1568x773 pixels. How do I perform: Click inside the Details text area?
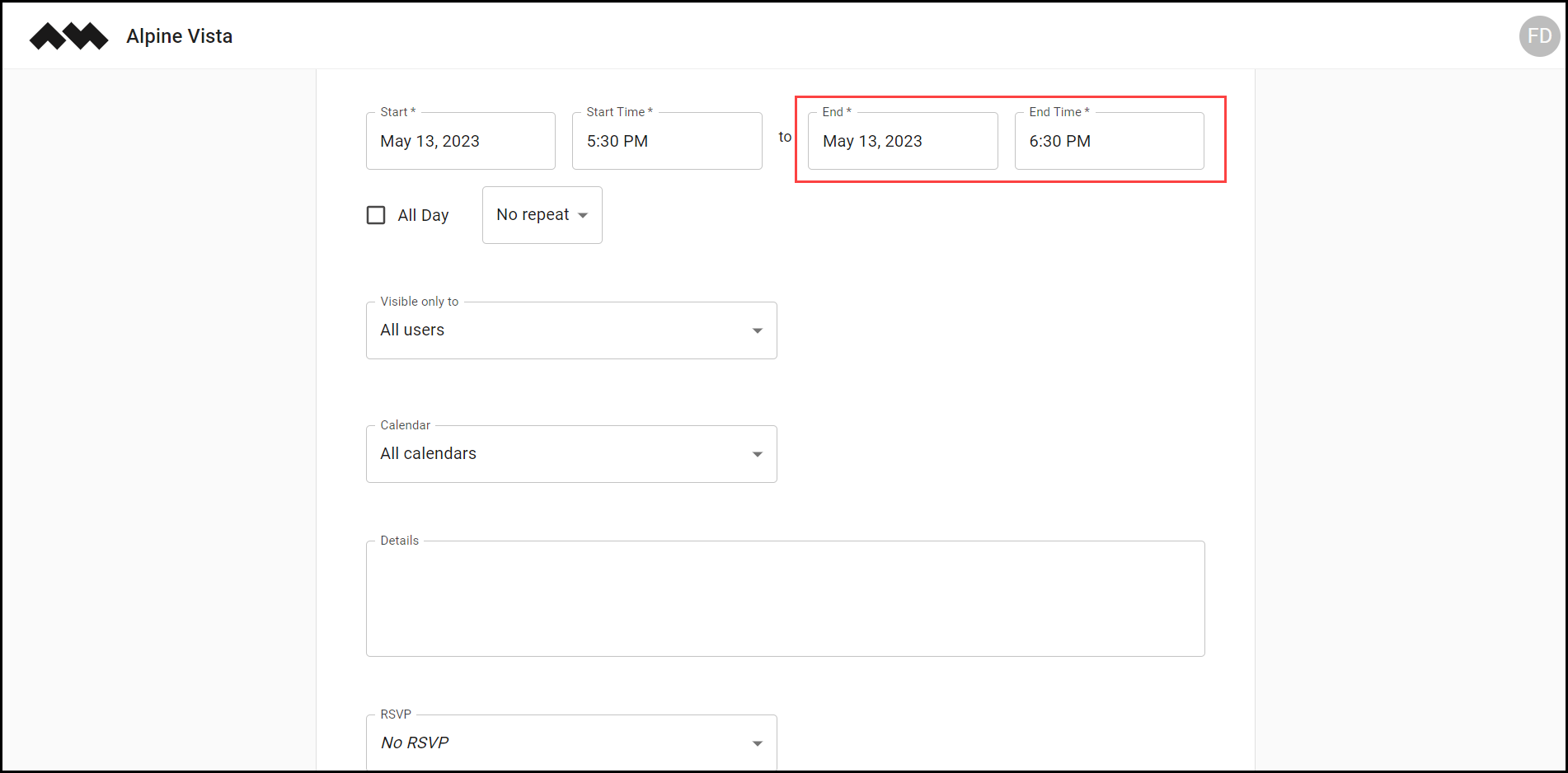coord(786,598)
